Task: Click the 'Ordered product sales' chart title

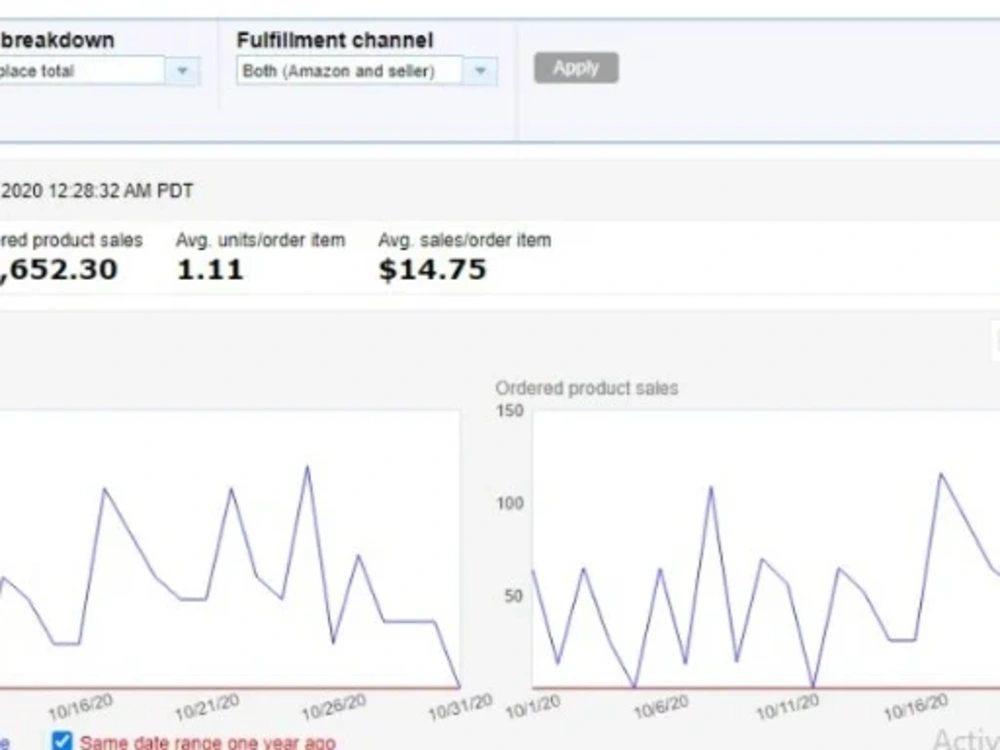Action: [587, 388]
